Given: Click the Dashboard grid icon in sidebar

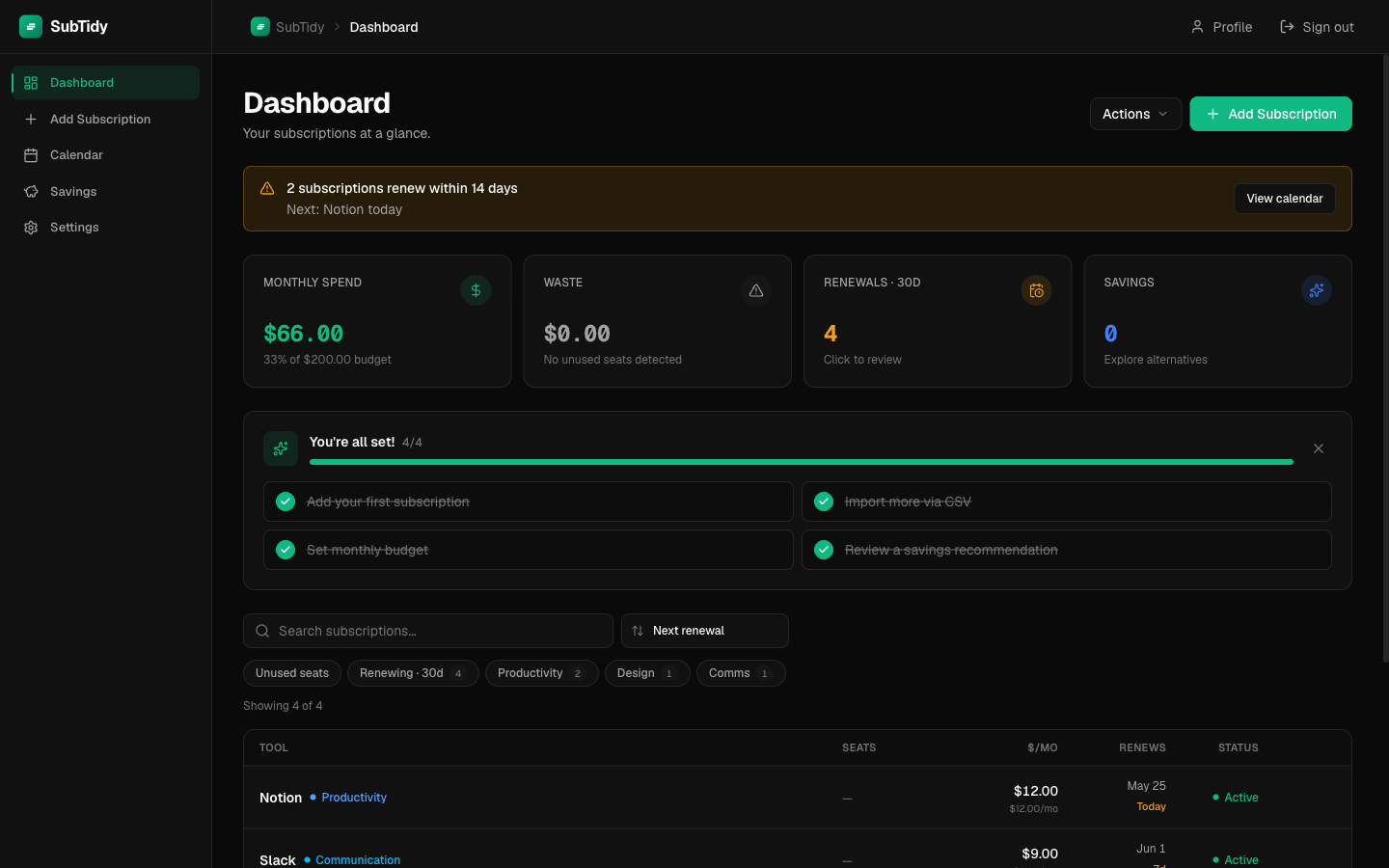Looking at the screenshot, I should pyautogui.click(x=31, y=83).
